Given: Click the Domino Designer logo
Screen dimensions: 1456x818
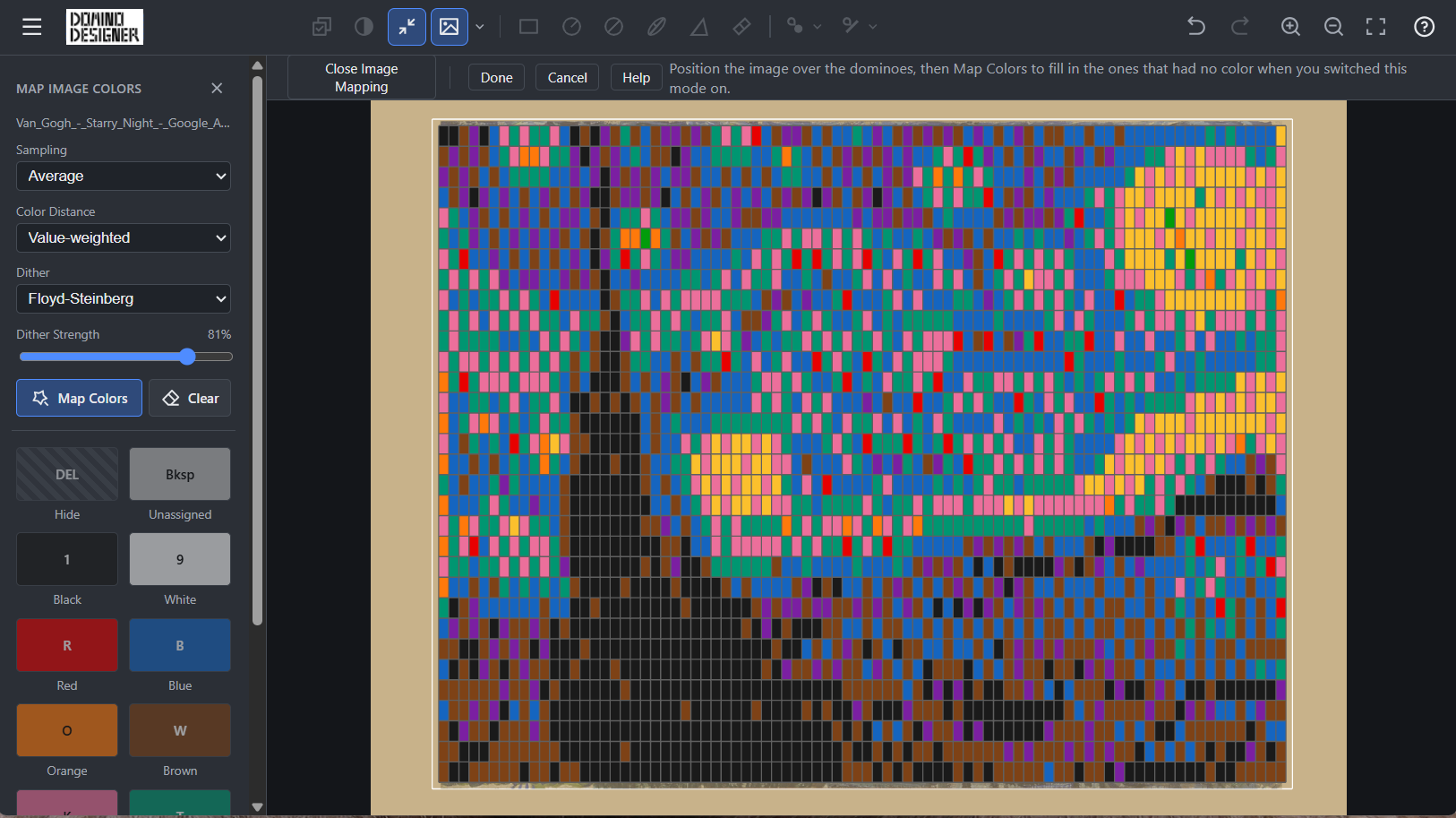Looking at the screenshot, I should pyautogui.click(x=105, y=27).
